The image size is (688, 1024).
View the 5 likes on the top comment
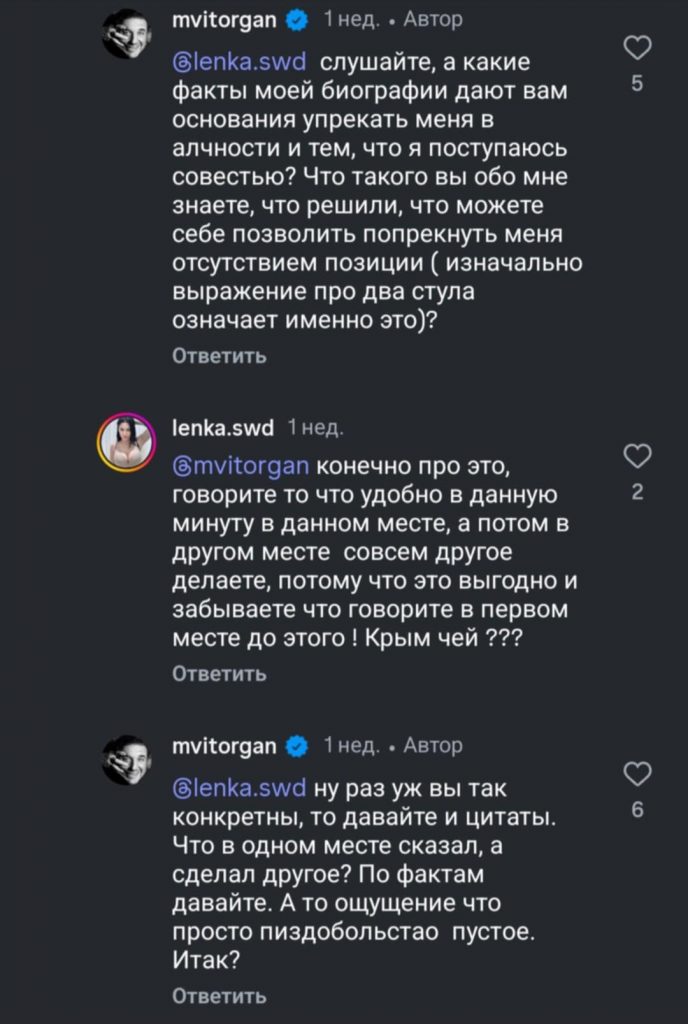637,86
